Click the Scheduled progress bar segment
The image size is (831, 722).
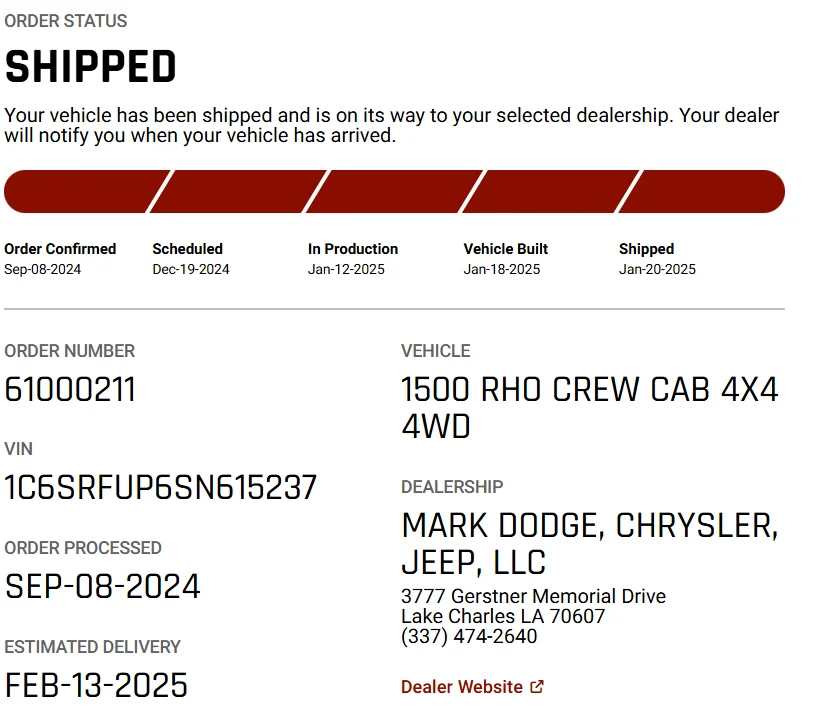238,191
